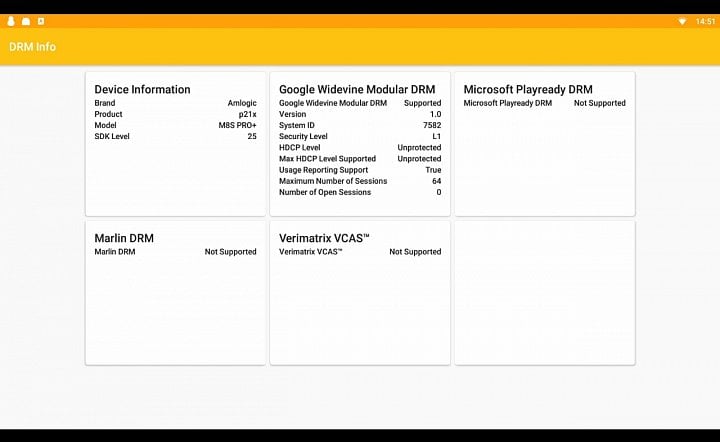The width and height of the screenshot is (720, 442).
Task: Click Max HDCP Level Supported Unprotected value
Action: [419, 159]
